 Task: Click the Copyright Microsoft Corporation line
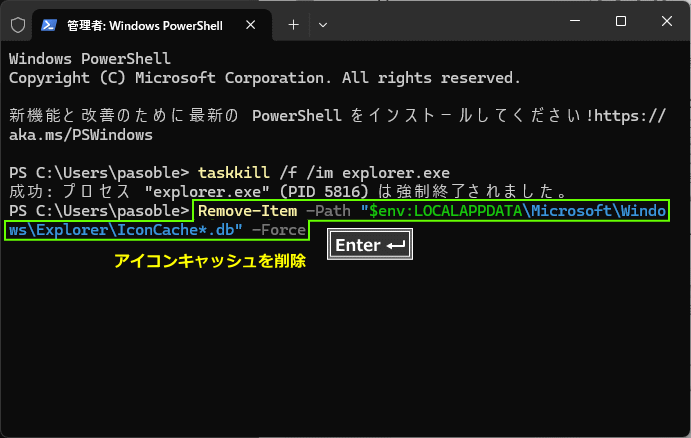pyautogui.click(x=264, y=78)
